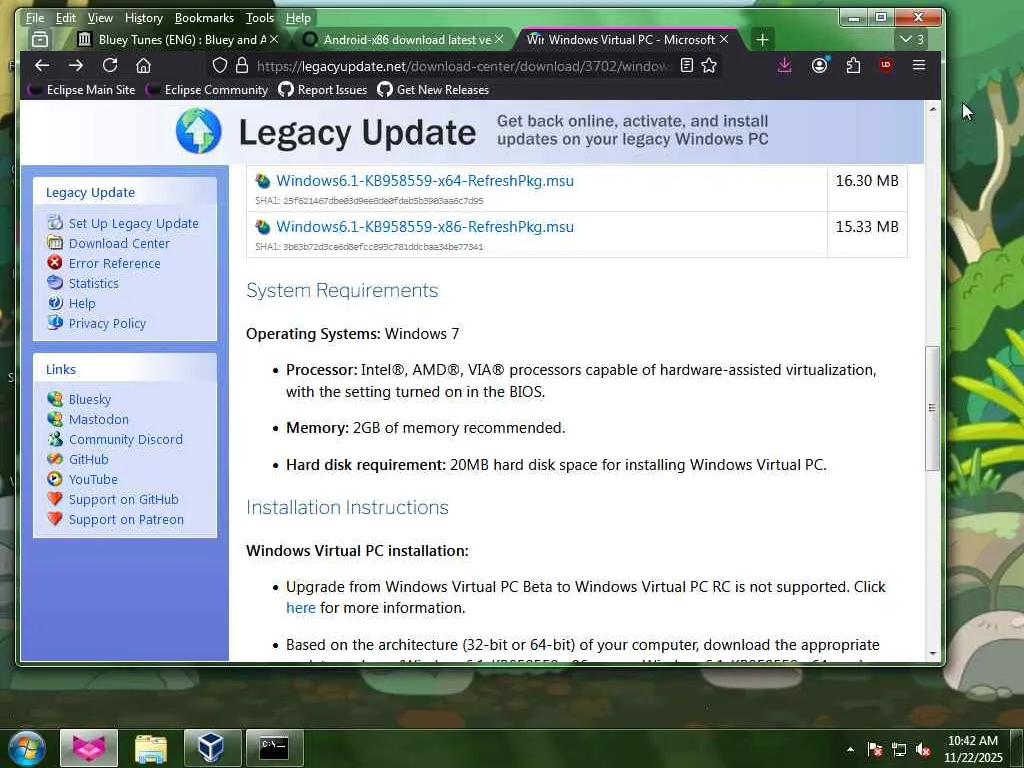Viewport: 1024px width, 768px height.
Task: Open the Bluesky link
Action: pos(89,400)
